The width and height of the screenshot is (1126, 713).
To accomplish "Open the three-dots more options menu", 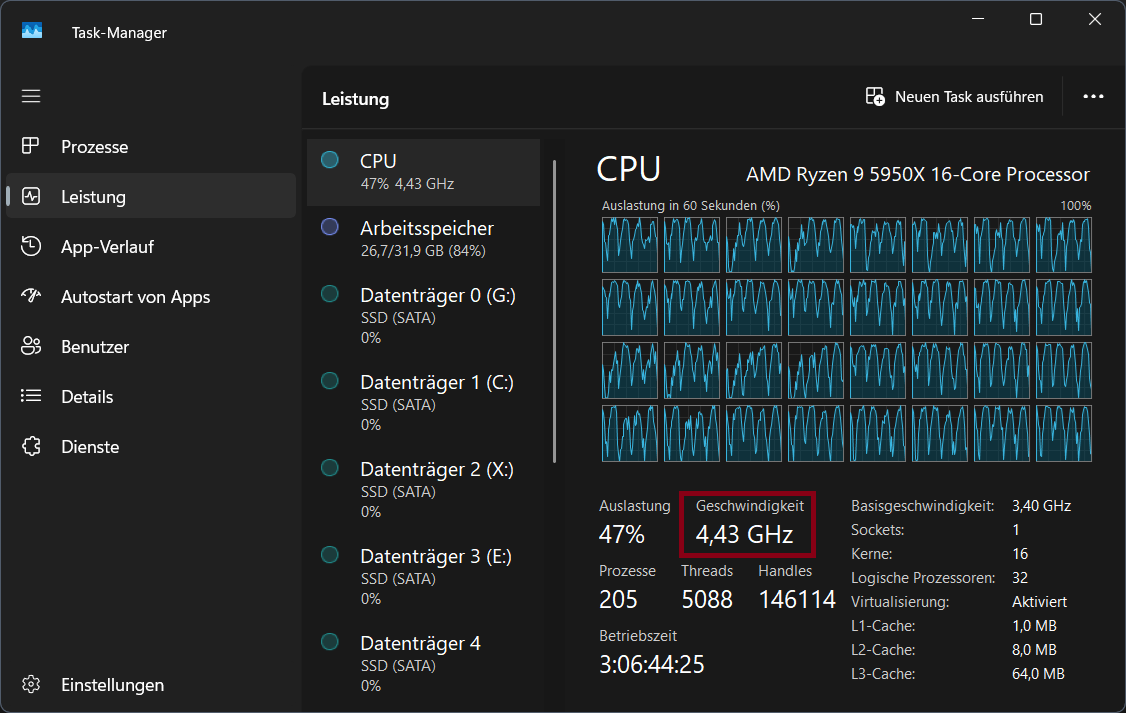I will click(1093, 97).
